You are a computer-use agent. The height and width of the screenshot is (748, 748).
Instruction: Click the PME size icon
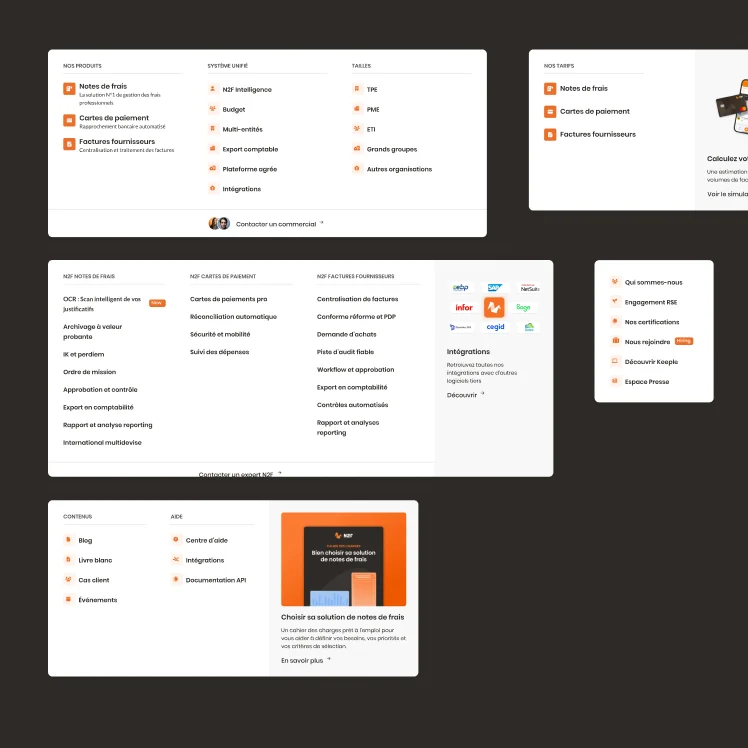357,109
